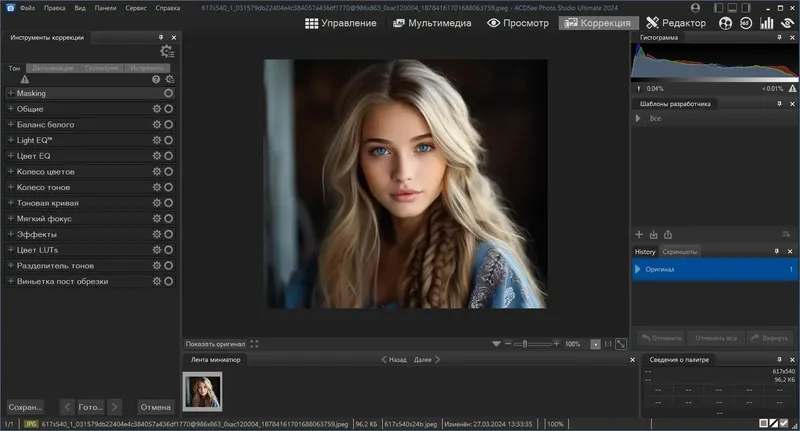Click the film reel mode icon
This screenshot has width=800, height=431.
[x=725, y=23]
